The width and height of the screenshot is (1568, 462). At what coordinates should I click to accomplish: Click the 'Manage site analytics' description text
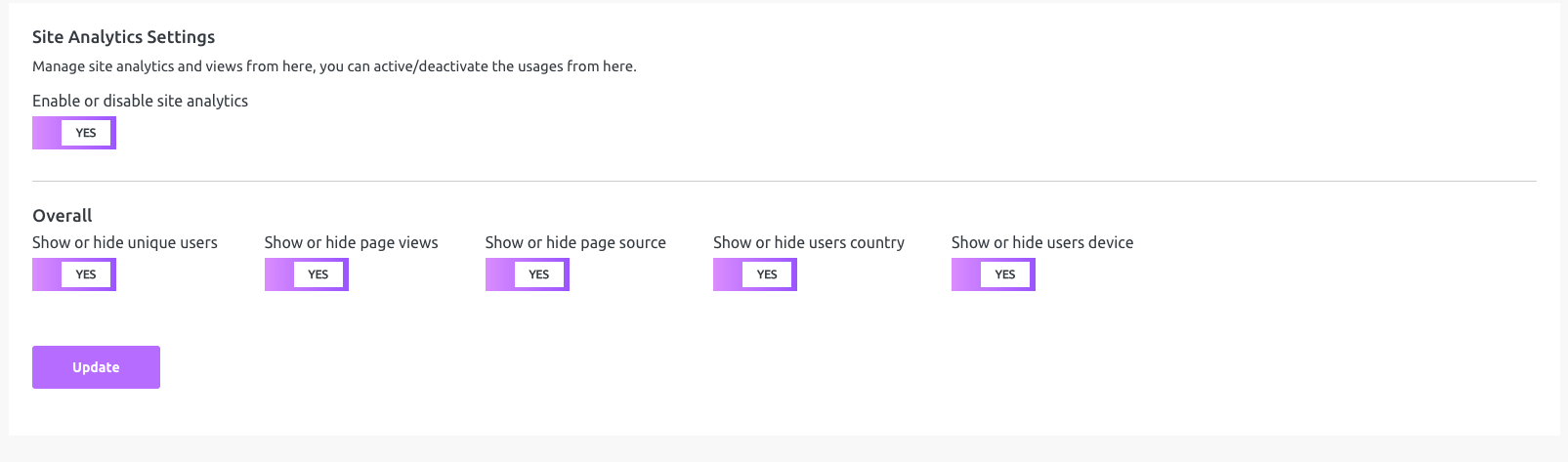coord(334,66)
